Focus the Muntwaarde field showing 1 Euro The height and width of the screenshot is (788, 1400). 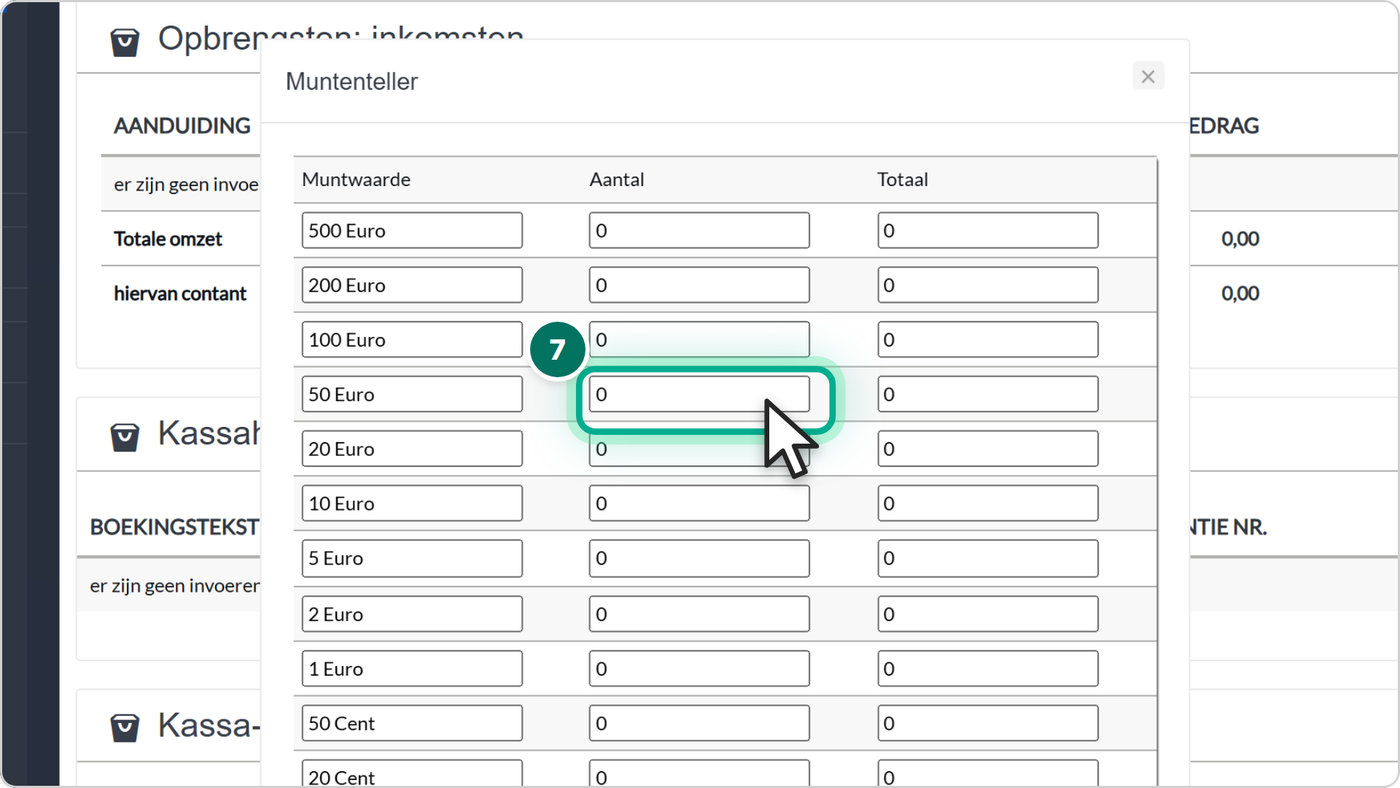[412, 668]
